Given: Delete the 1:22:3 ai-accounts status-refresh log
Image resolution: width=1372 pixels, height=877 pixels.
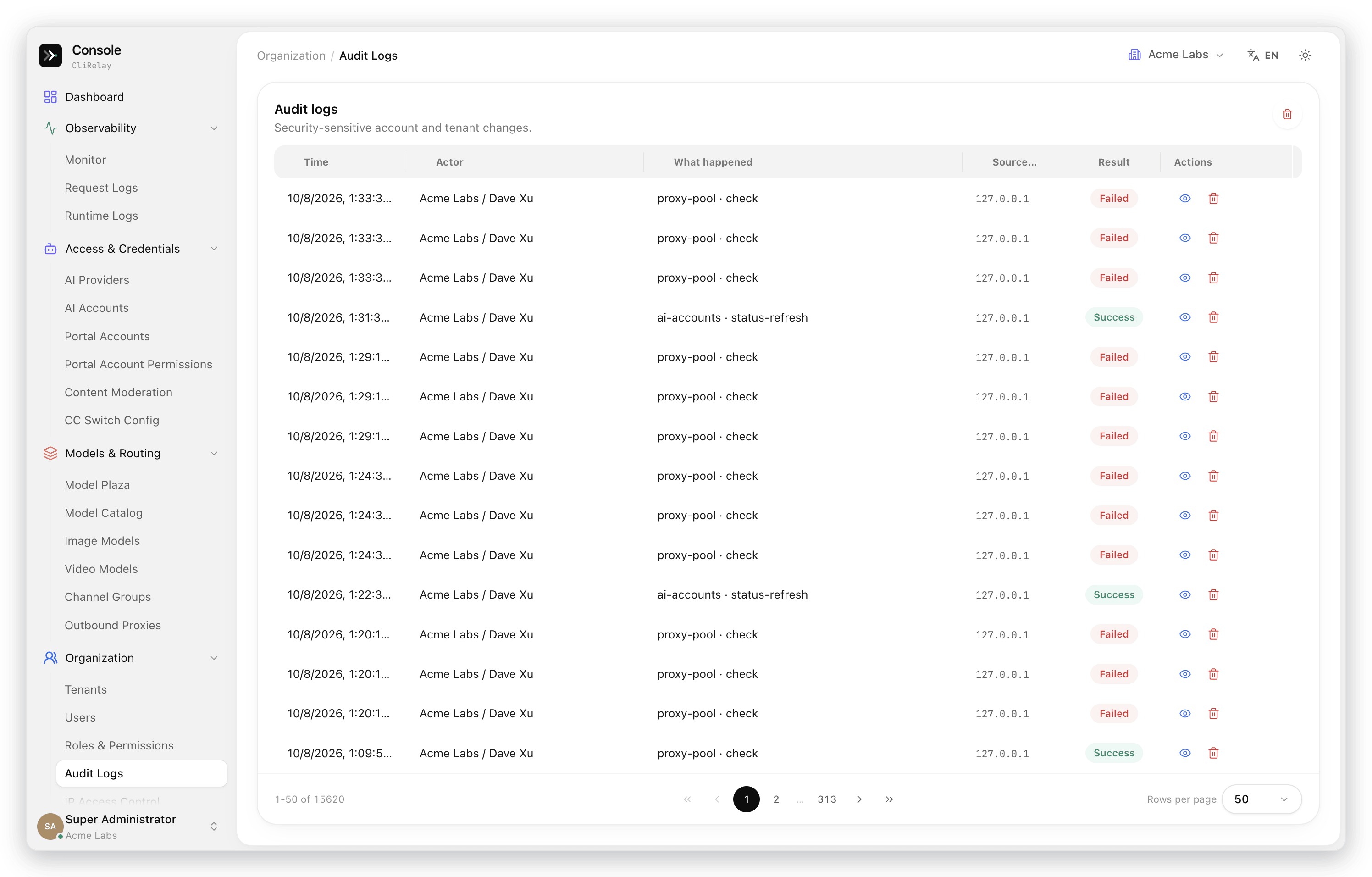Looking at the screenshot, I should [1214, 594].
